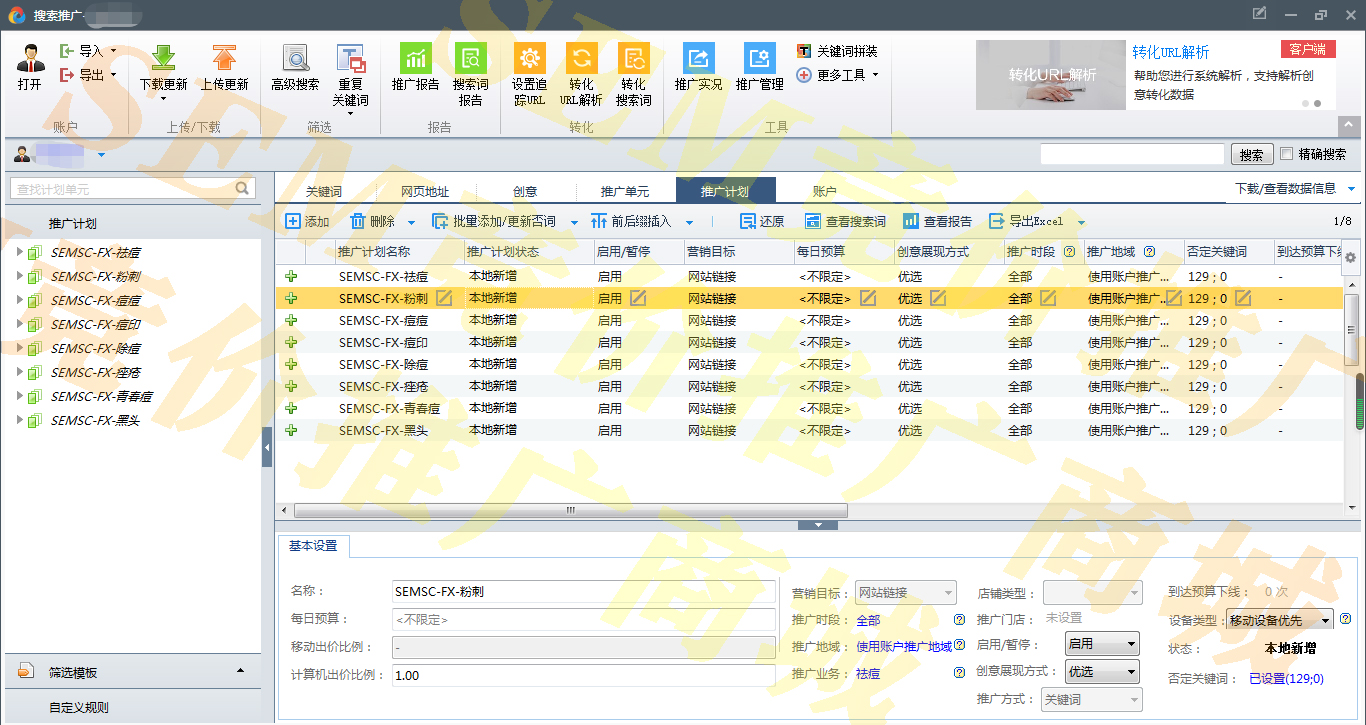Click the horizontal scrollbar under the table
The image size is (1366, 725).
coord(570,510)
